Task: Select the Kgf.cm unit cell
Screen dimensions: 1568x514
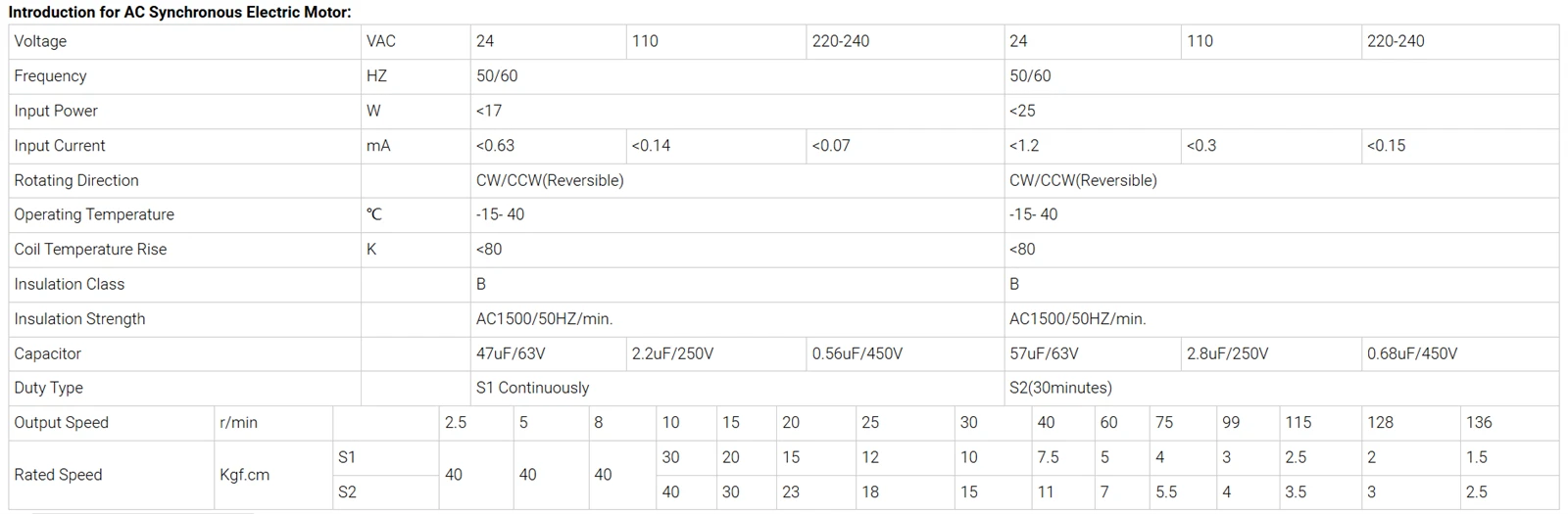Action: 273,475
